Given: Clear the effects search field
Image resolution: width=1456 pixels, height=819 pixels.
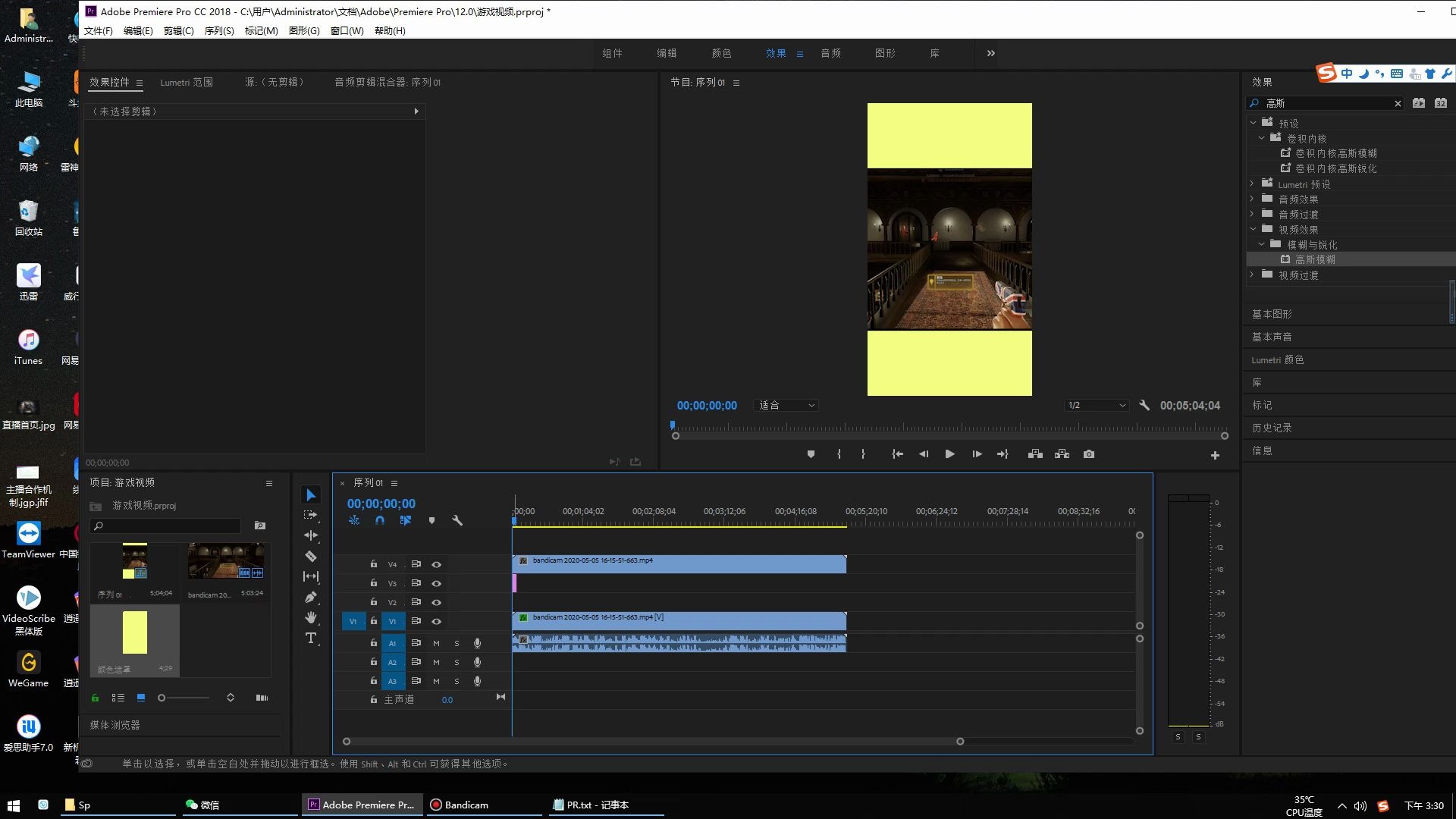Looking at the screenshot, I should point(1398,104).
